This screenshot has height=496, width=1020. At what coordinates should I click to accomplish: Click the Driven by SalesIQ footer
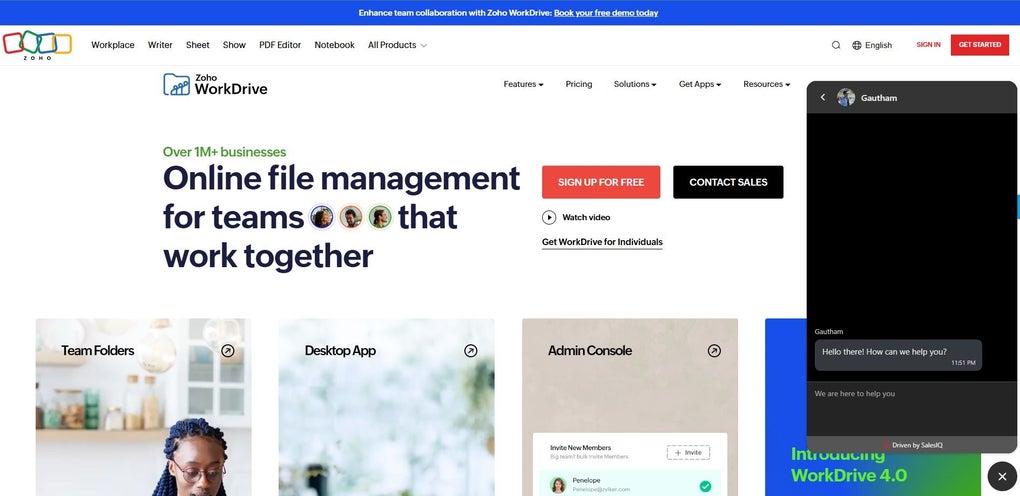[x=912, y=445]
